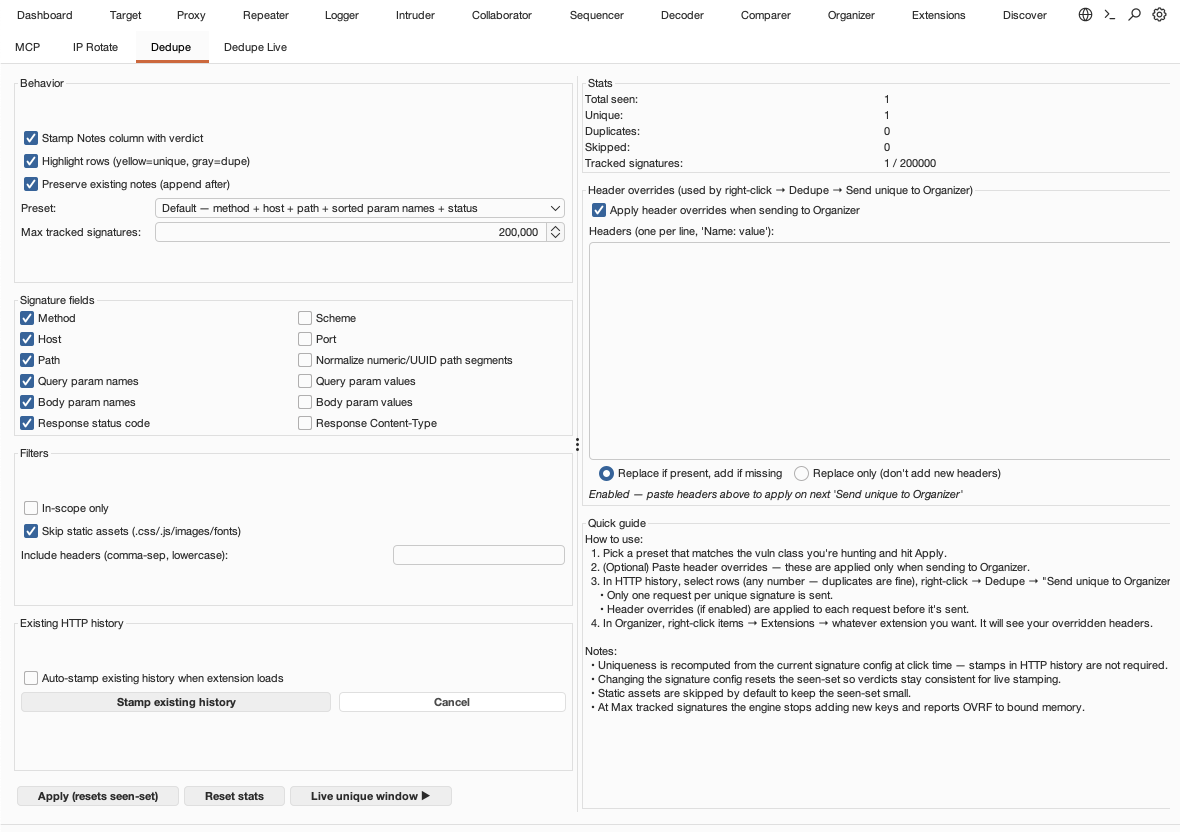
Task: Switch to the IP Rotate sub-tab
Action: tap(96, 47)
